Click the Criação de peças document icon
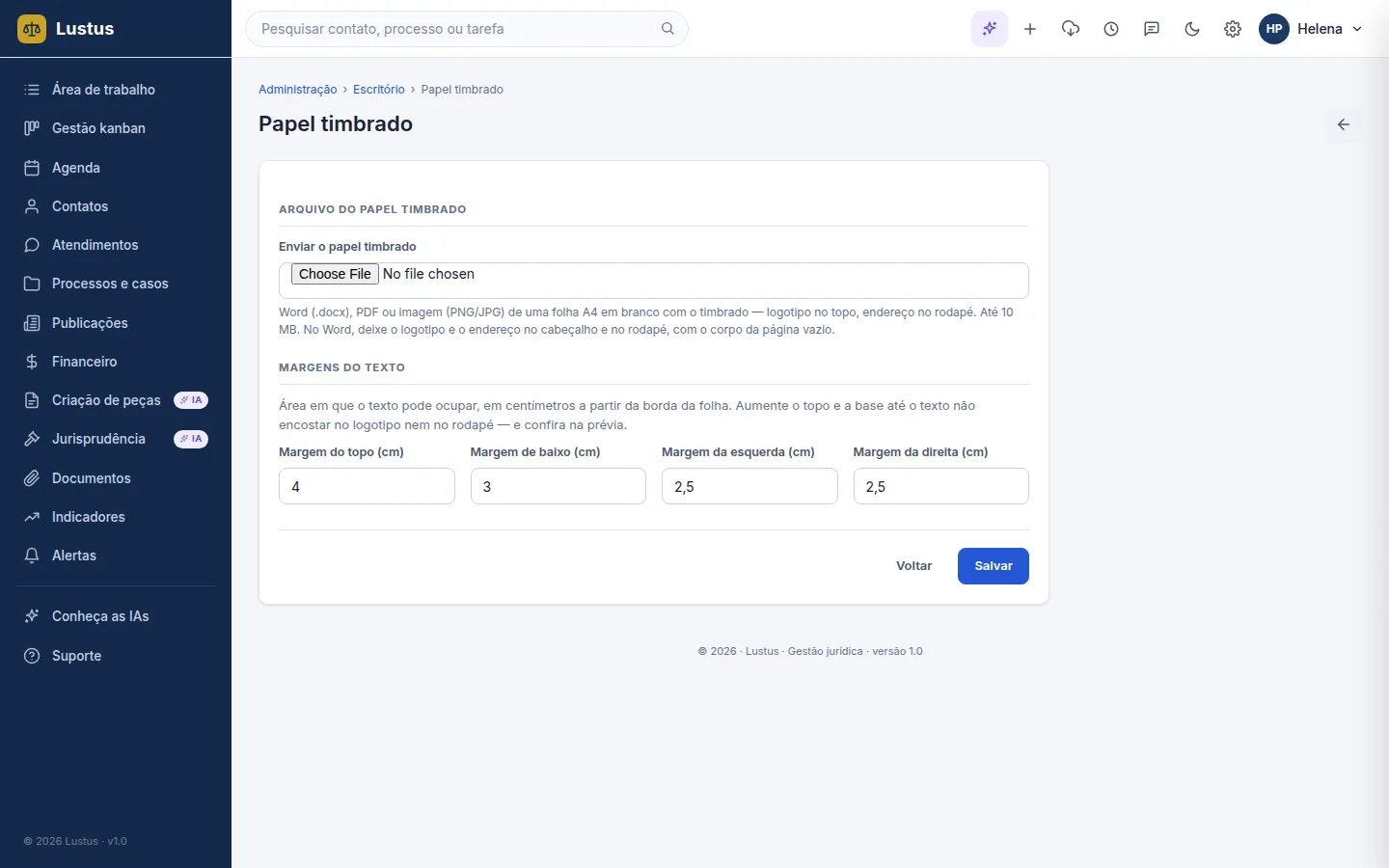Viewport: 1389px width, 868px height. pyautogui.click(x=32, y=400)
